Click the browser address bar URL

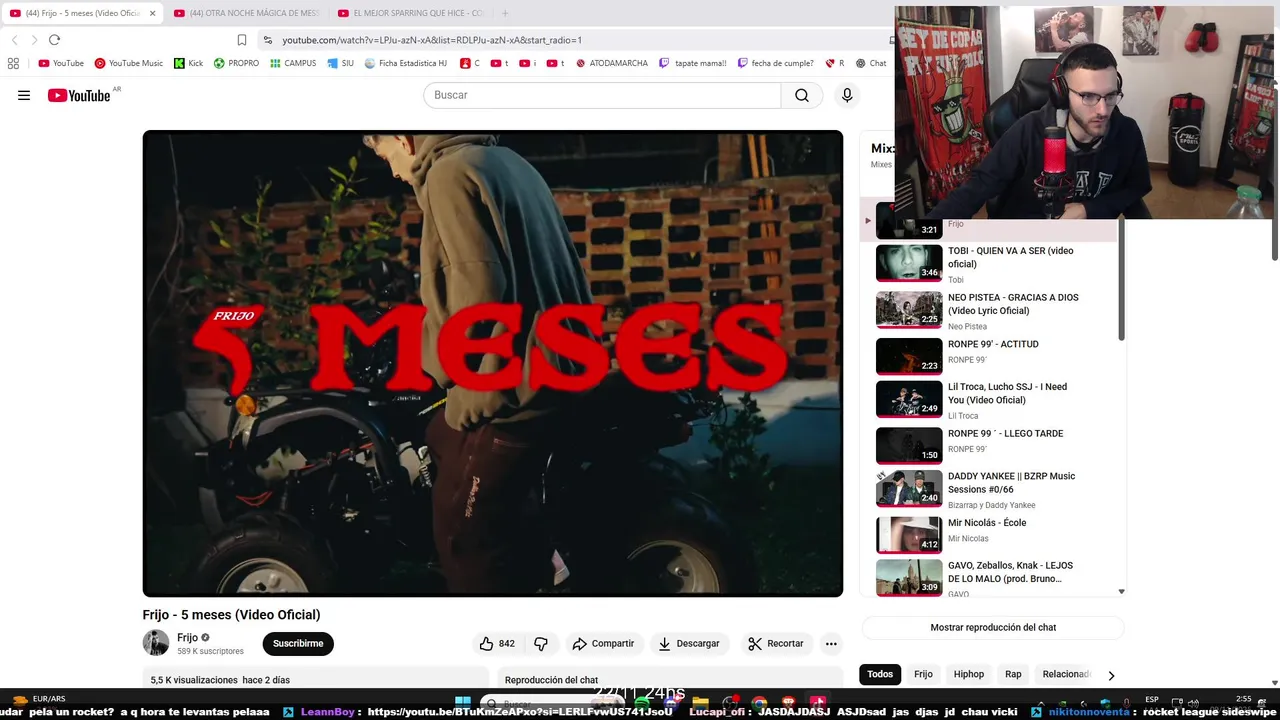point(432,40)
